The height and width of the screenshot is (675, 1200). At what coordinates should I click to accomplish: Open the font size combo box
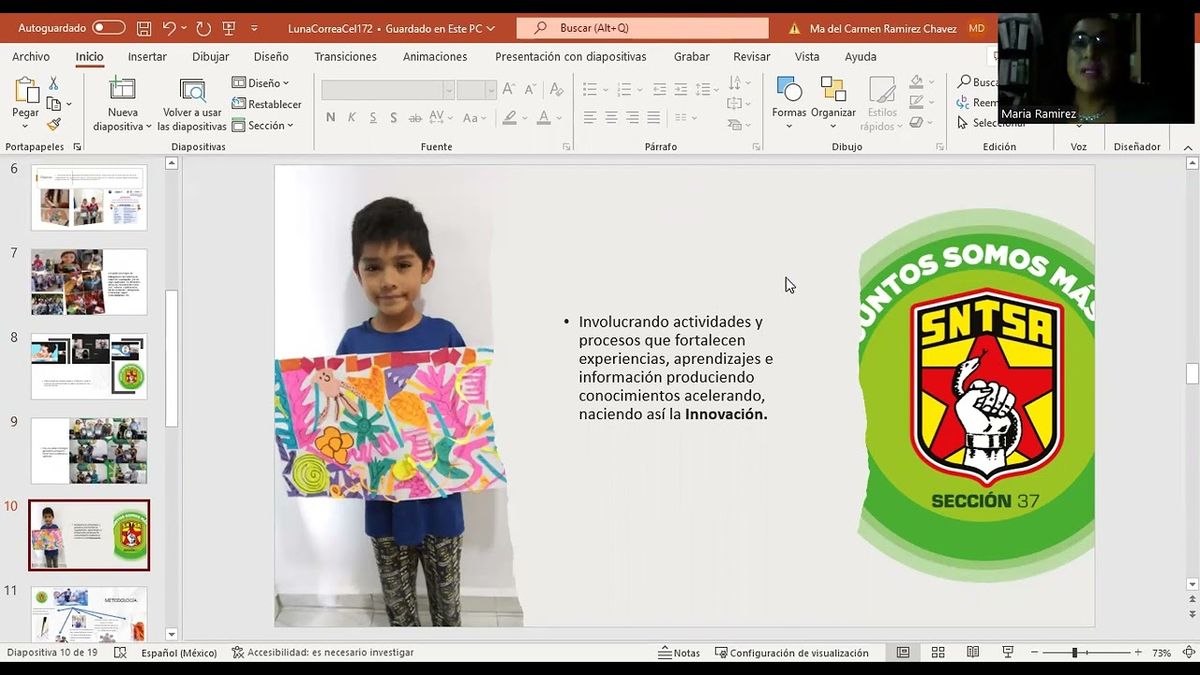[476, 90]
